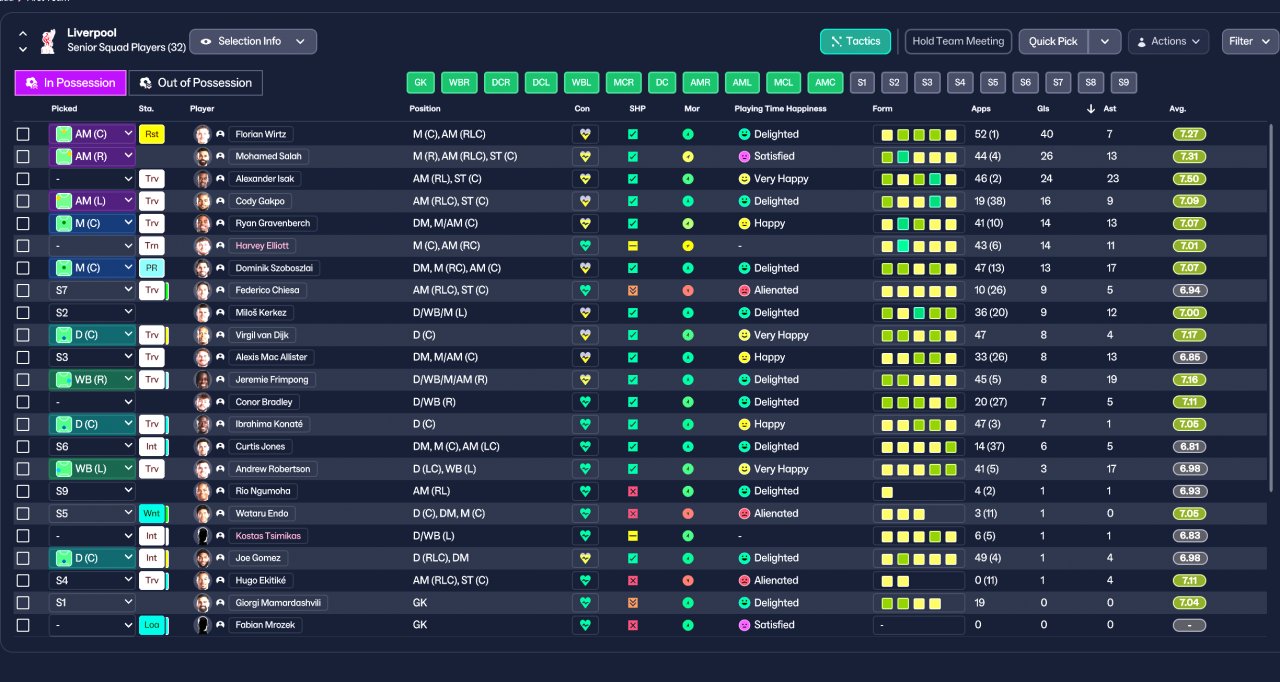Click Alexander Isak's green morale icon
This screenshot has height=682, width=1280.
(688, 179)
